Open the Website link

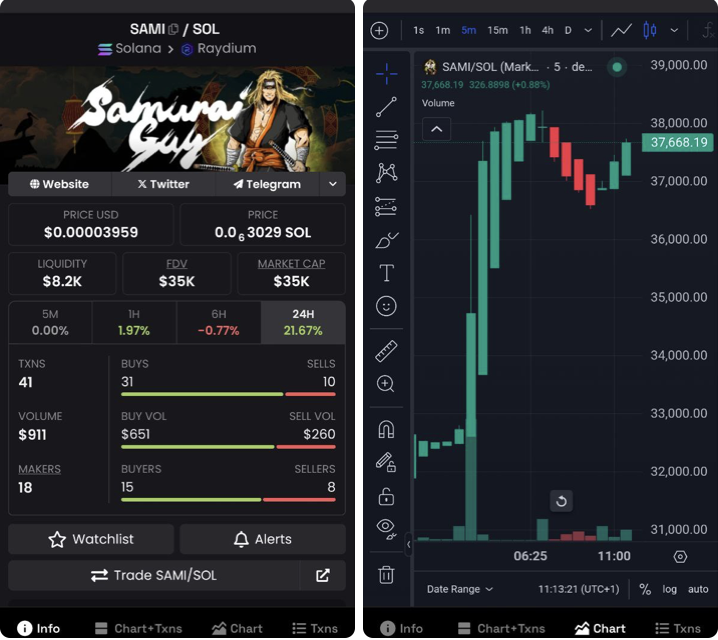coord(60,184)
